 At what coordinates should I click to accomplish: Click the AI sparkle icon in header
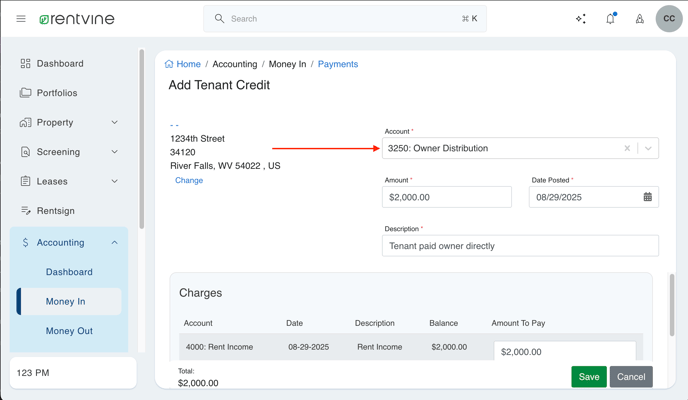[x=581, y=19]
